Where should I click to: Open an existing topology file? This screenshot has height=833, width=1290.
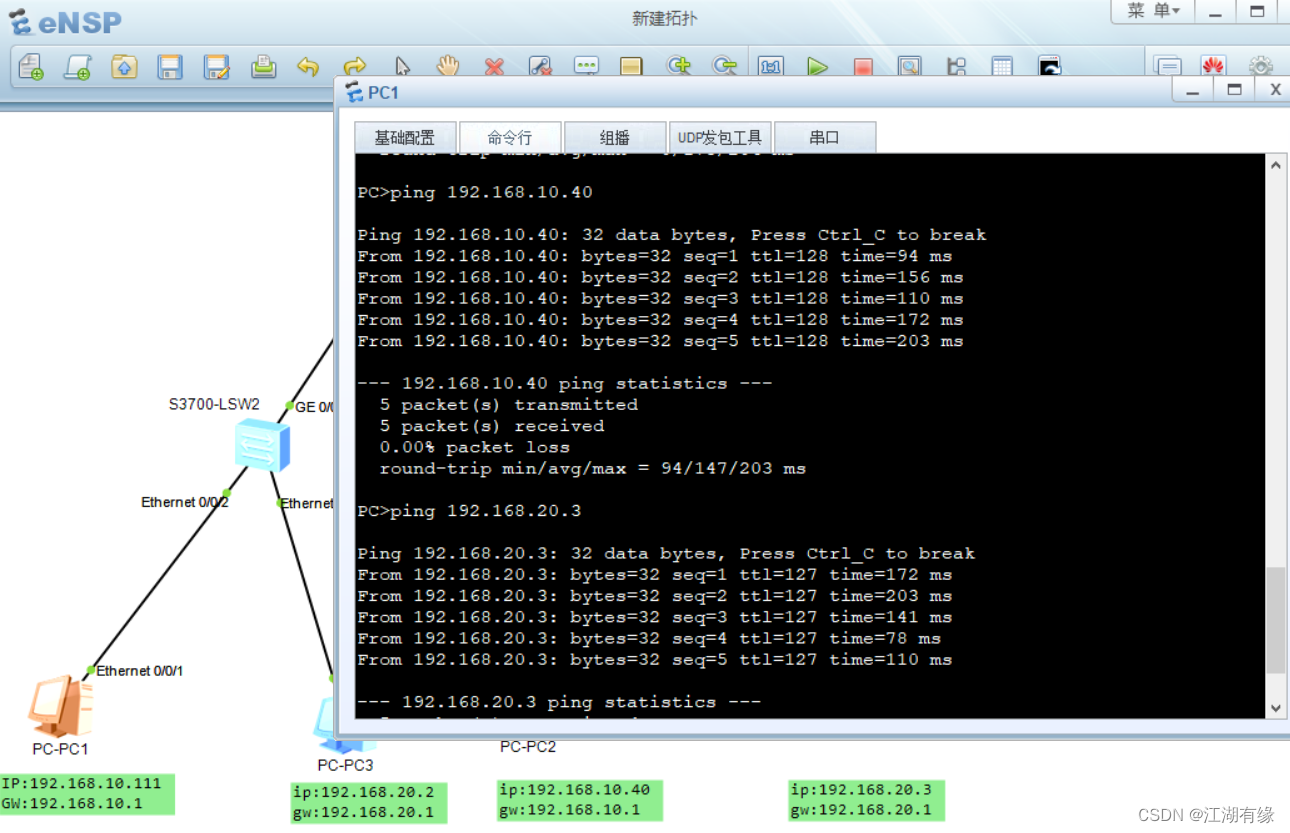point(124,67)
